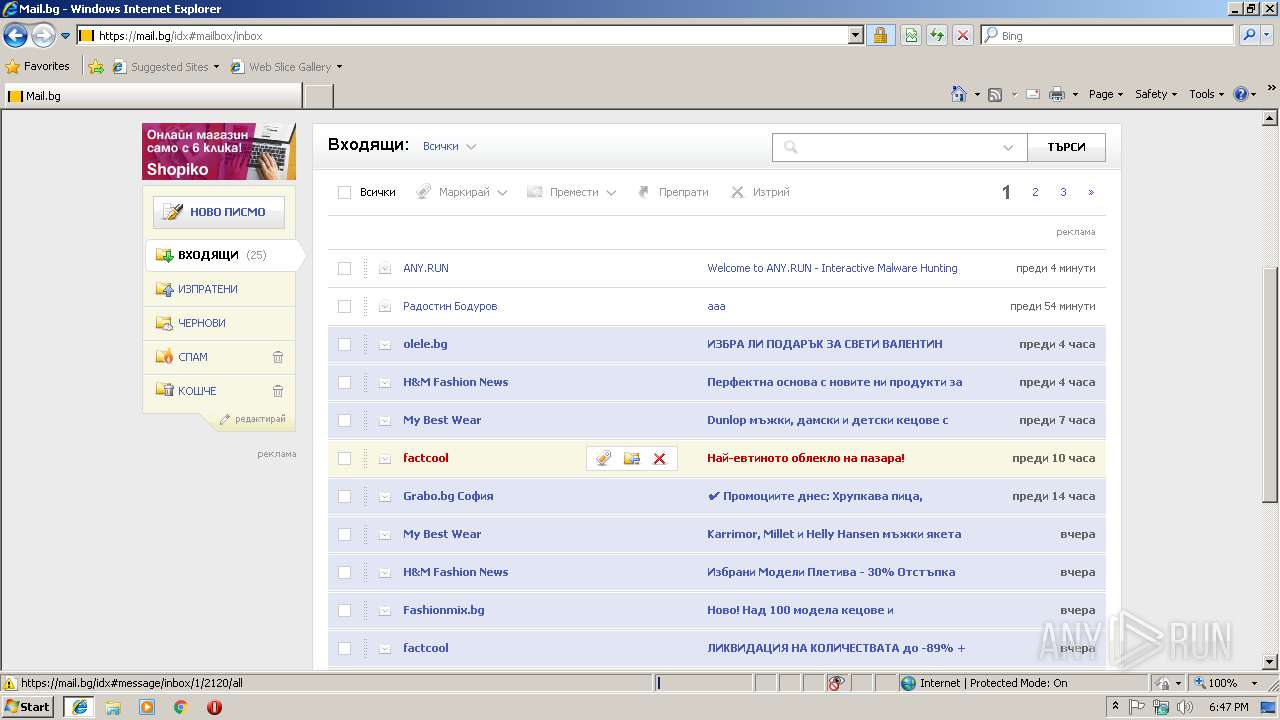Open the Премести dropdown
The image size is (1280, 720).
tap(571, 192)
